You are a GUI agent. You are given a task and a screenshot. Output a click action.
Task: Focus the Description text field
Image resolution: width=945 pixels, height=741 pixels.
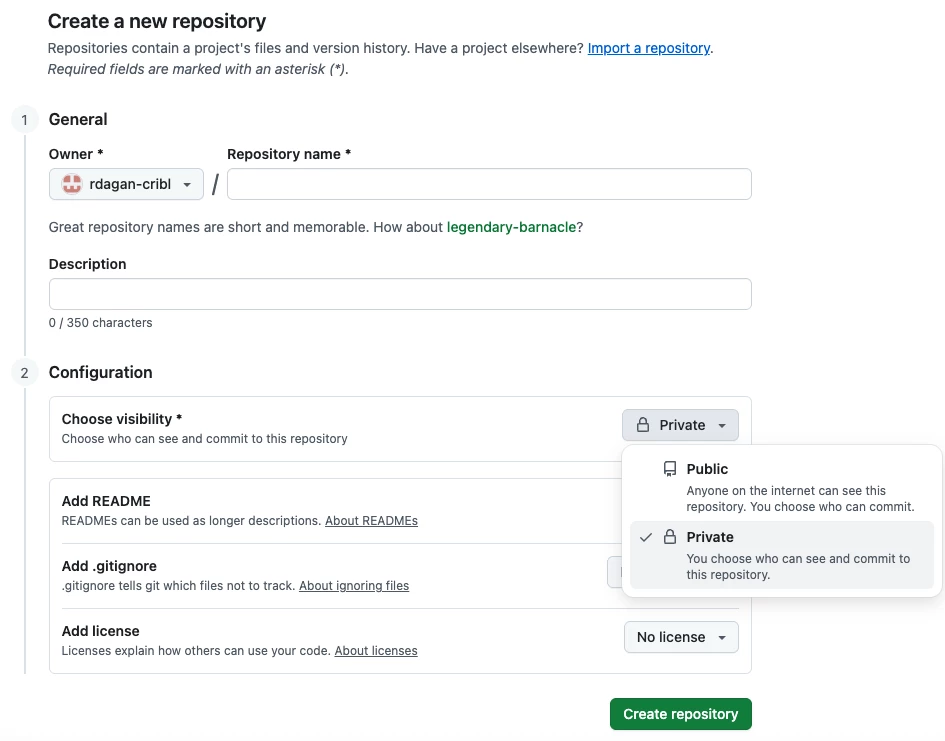click(x=400, y=294)
